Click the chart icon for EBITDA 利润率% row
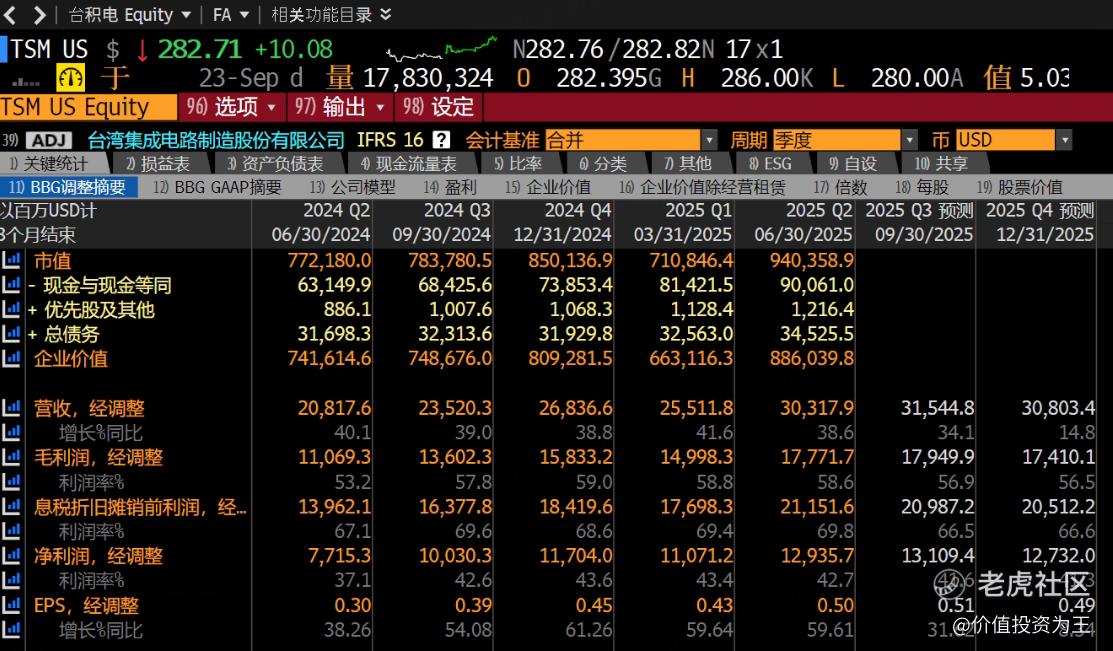The width and height of the screenshot is (1113, 651). tap(11, 531)
